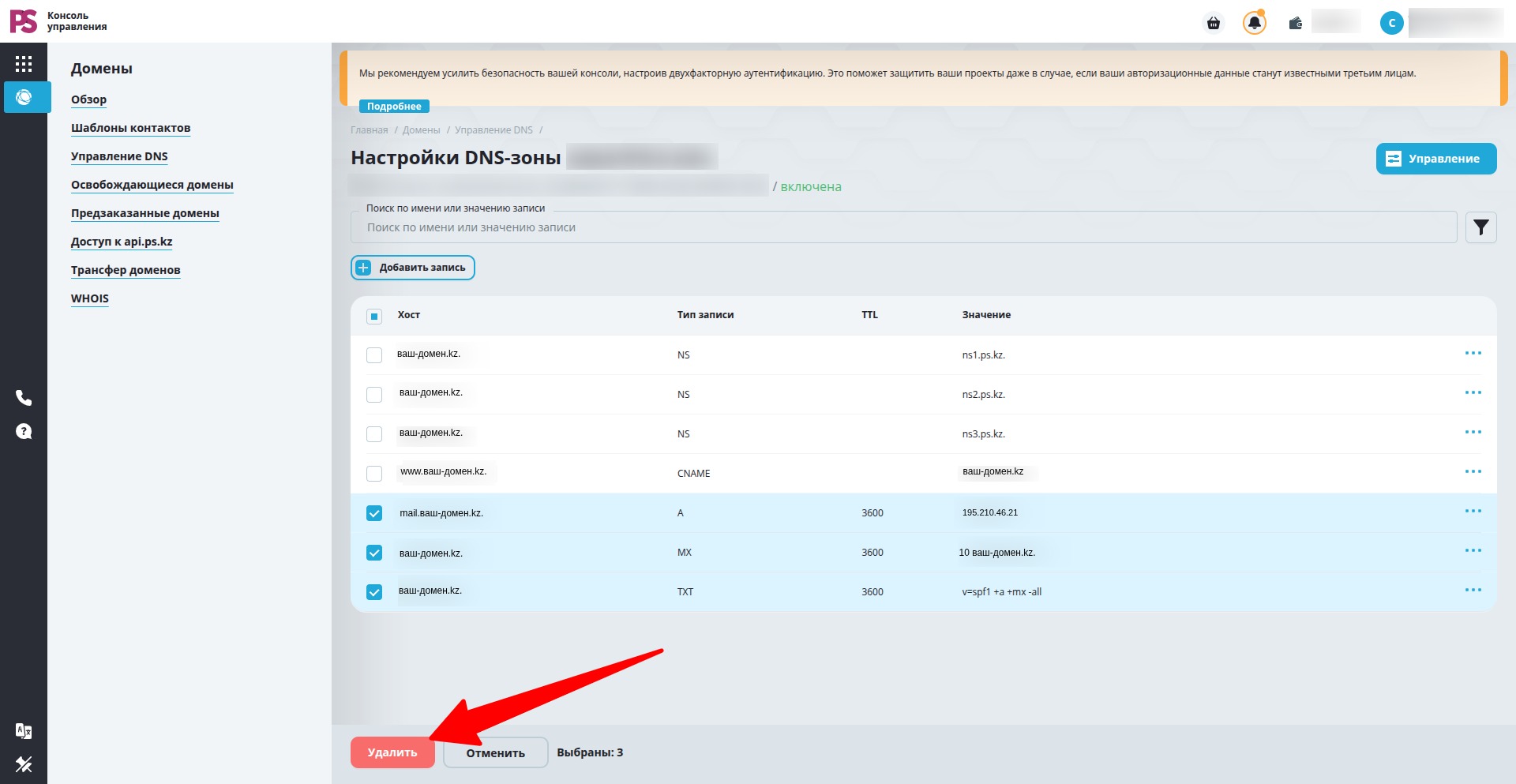The image size is (1516, 784).
Task: Uncheck the mail A record checkbox
Action: (374, 513)
